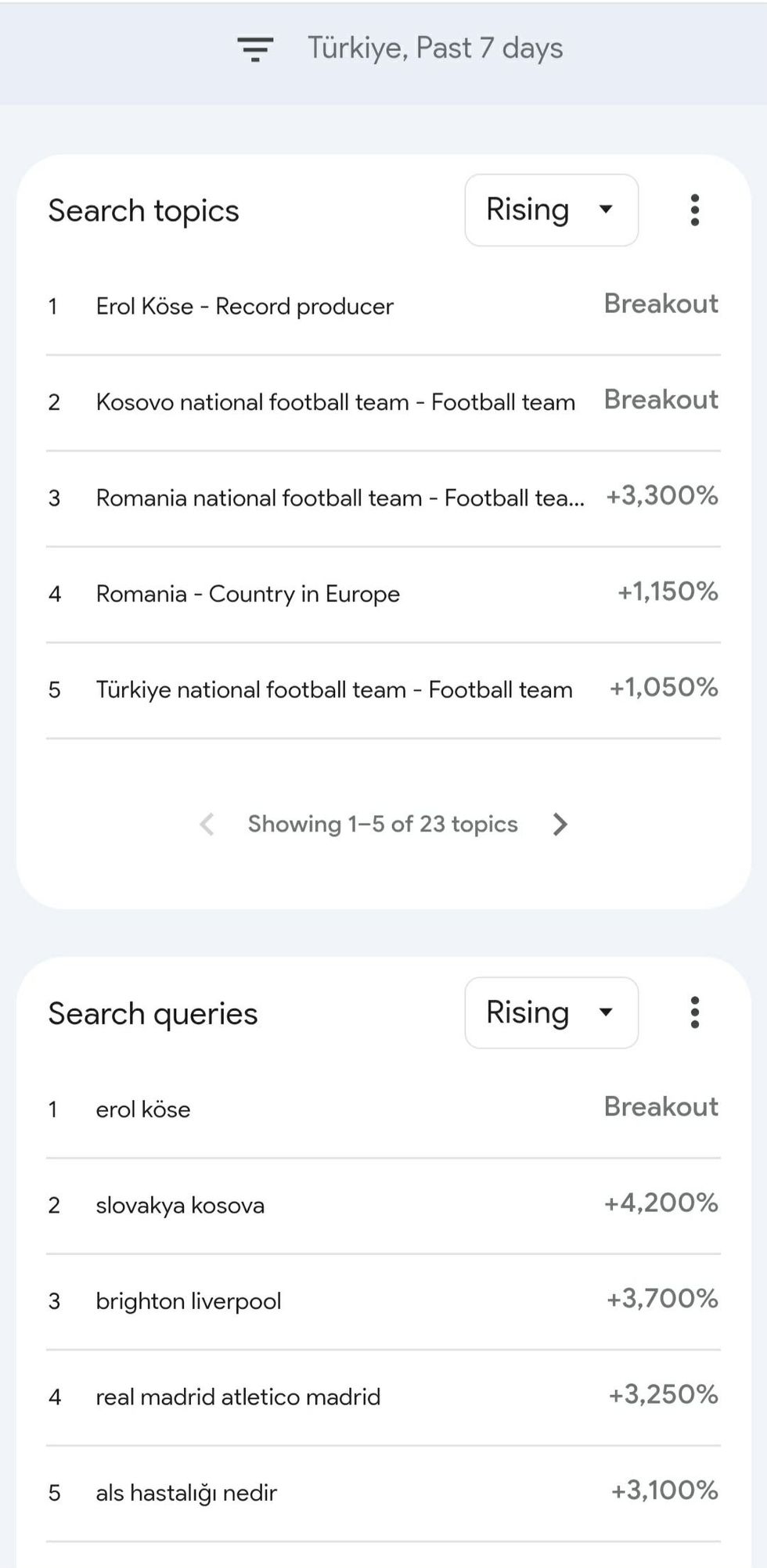Open Search queries three-dot menu
Viewport: 767px width, 1568px height.
694,1012
